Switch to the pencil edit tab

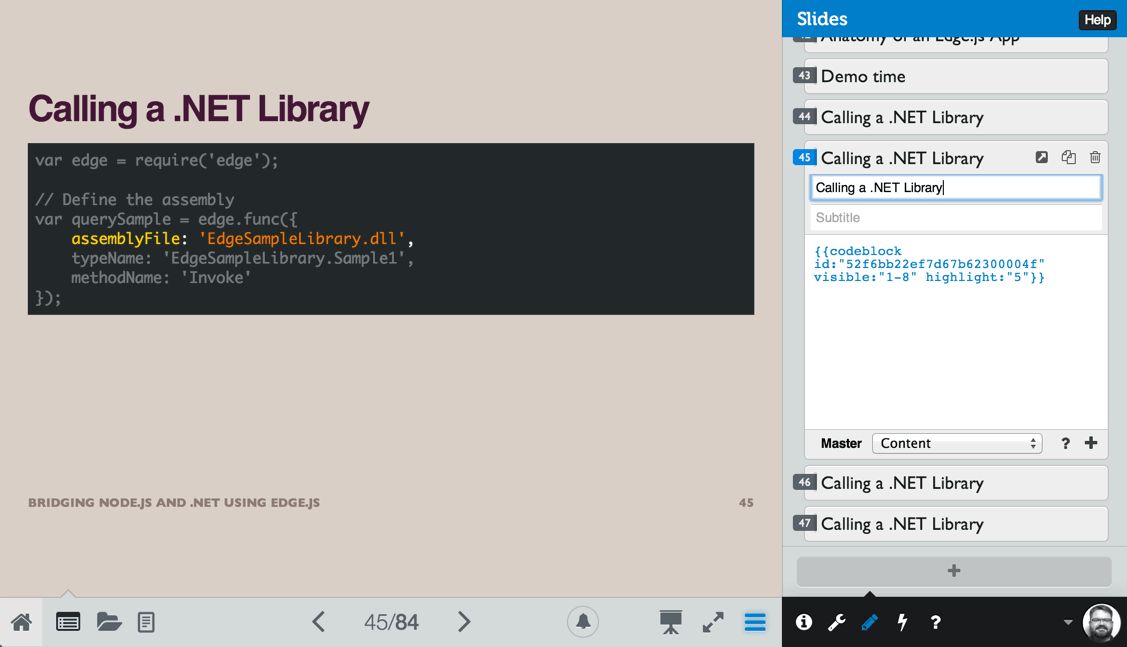pos(869,622)
